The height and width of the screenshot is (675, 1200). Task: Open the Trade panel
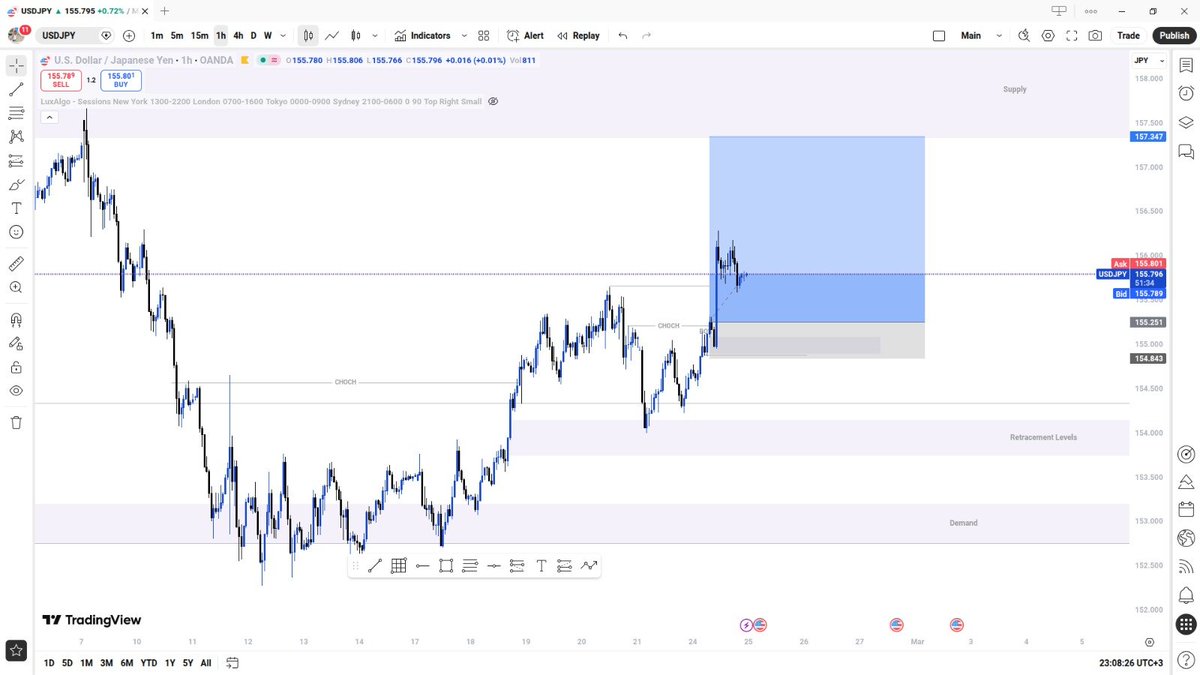point(1128,35)
